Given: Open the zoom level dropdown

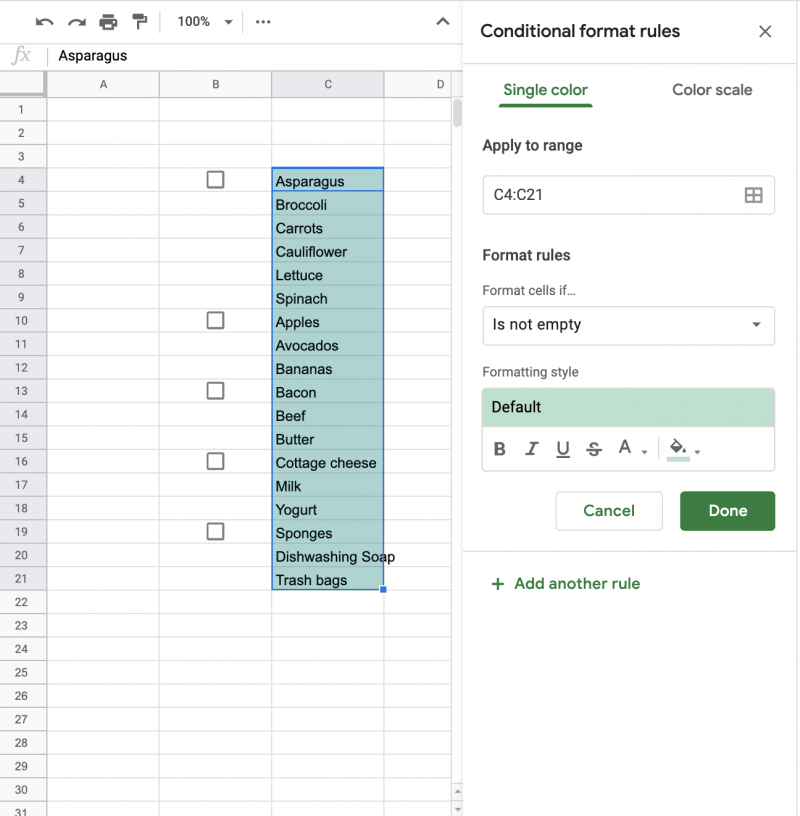Looking at the screenshot, I should [x=203, y=21].
